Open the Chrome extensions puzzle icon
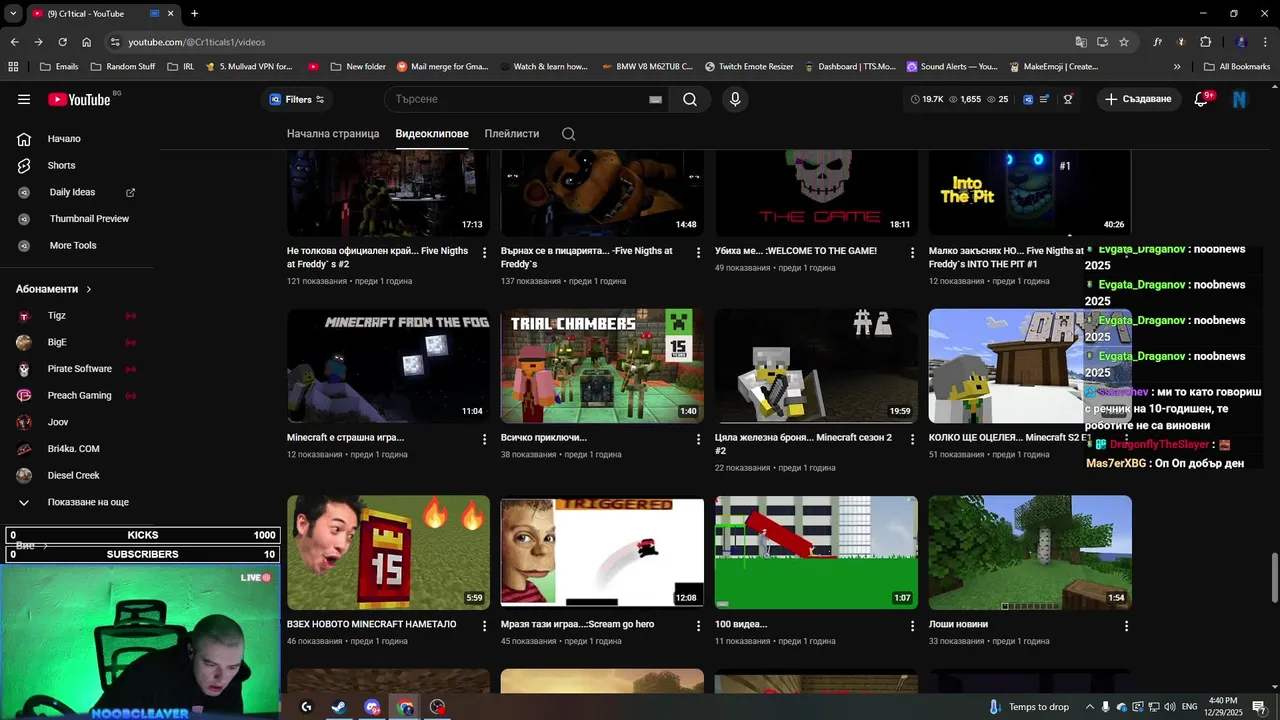The height and width of the screenshot is (720, 1280). [1205, 42]
